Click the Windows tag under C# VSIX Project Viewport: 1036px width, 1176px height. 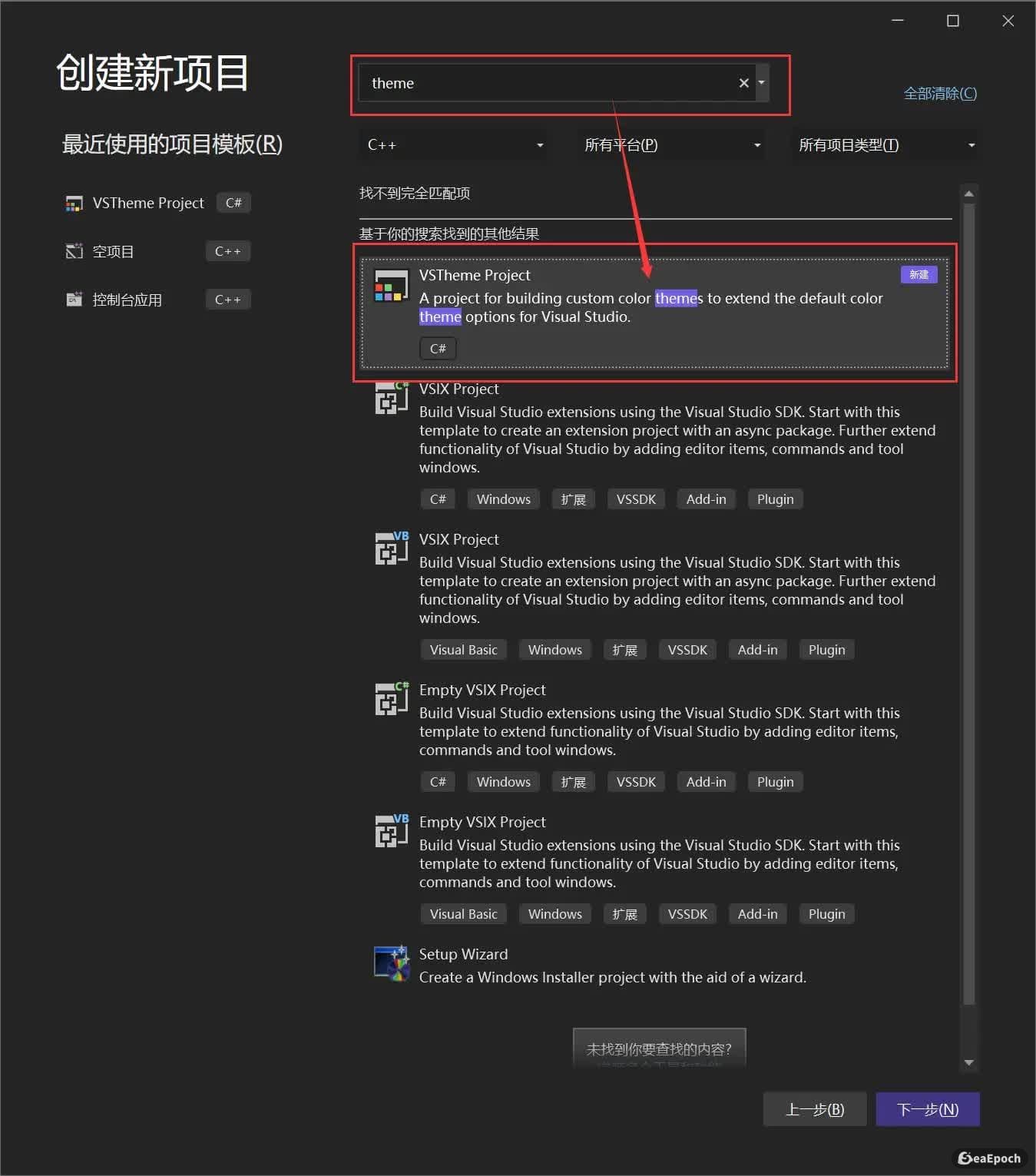[504, 499]
